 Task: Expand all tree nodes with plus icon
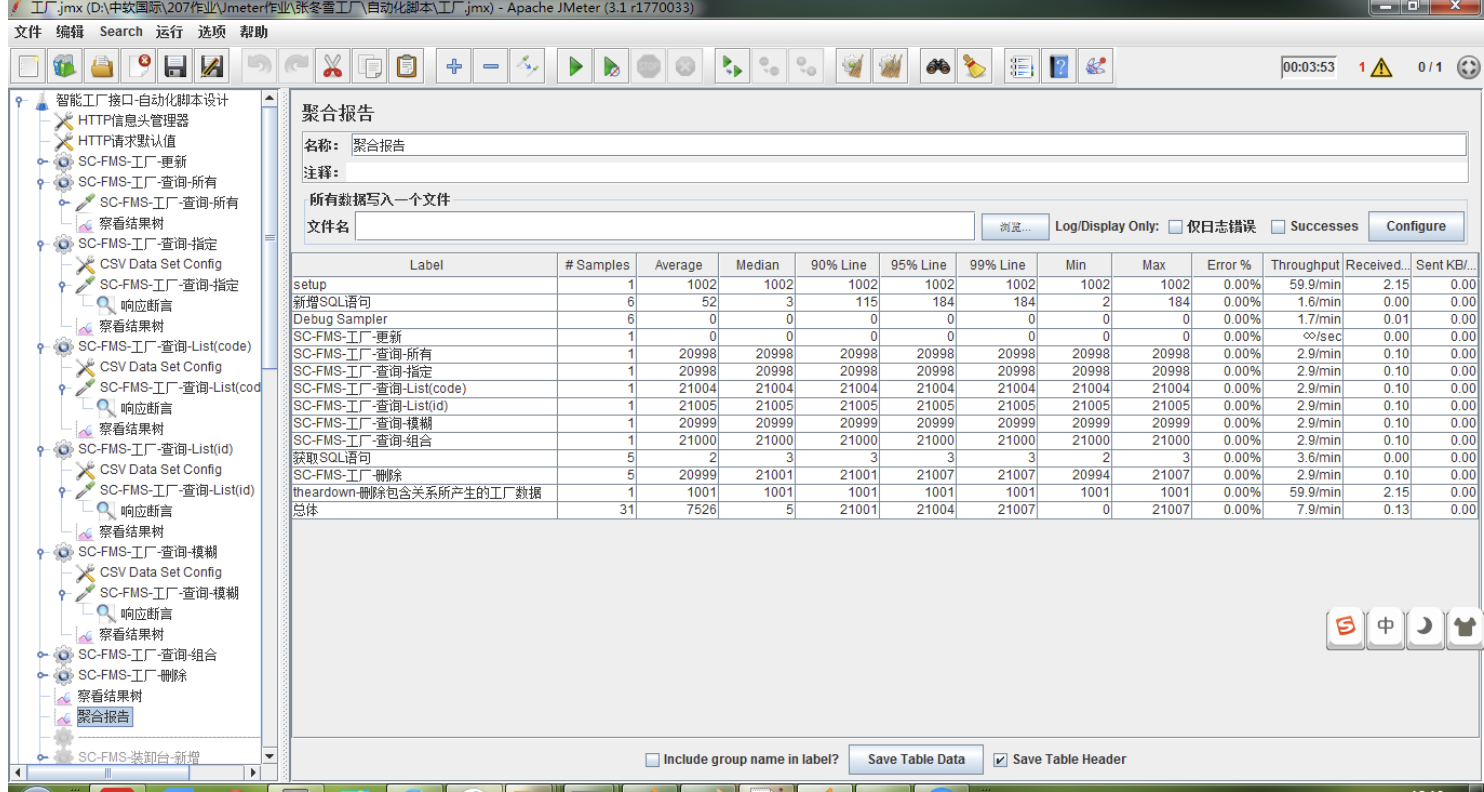454,67
